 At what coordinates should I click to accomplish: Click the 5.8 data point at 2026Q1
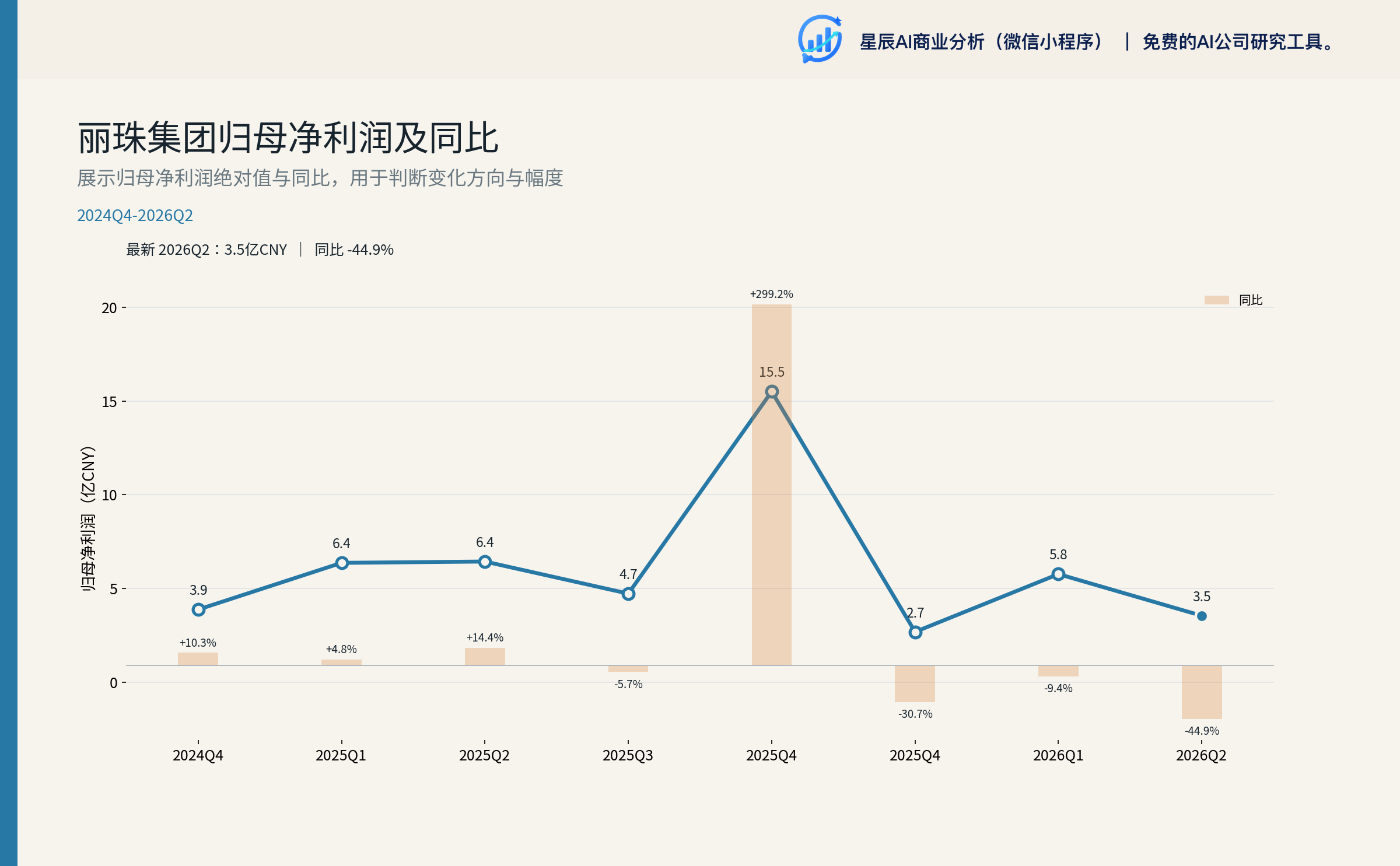pyautogui.click(x=1058, y=574)
